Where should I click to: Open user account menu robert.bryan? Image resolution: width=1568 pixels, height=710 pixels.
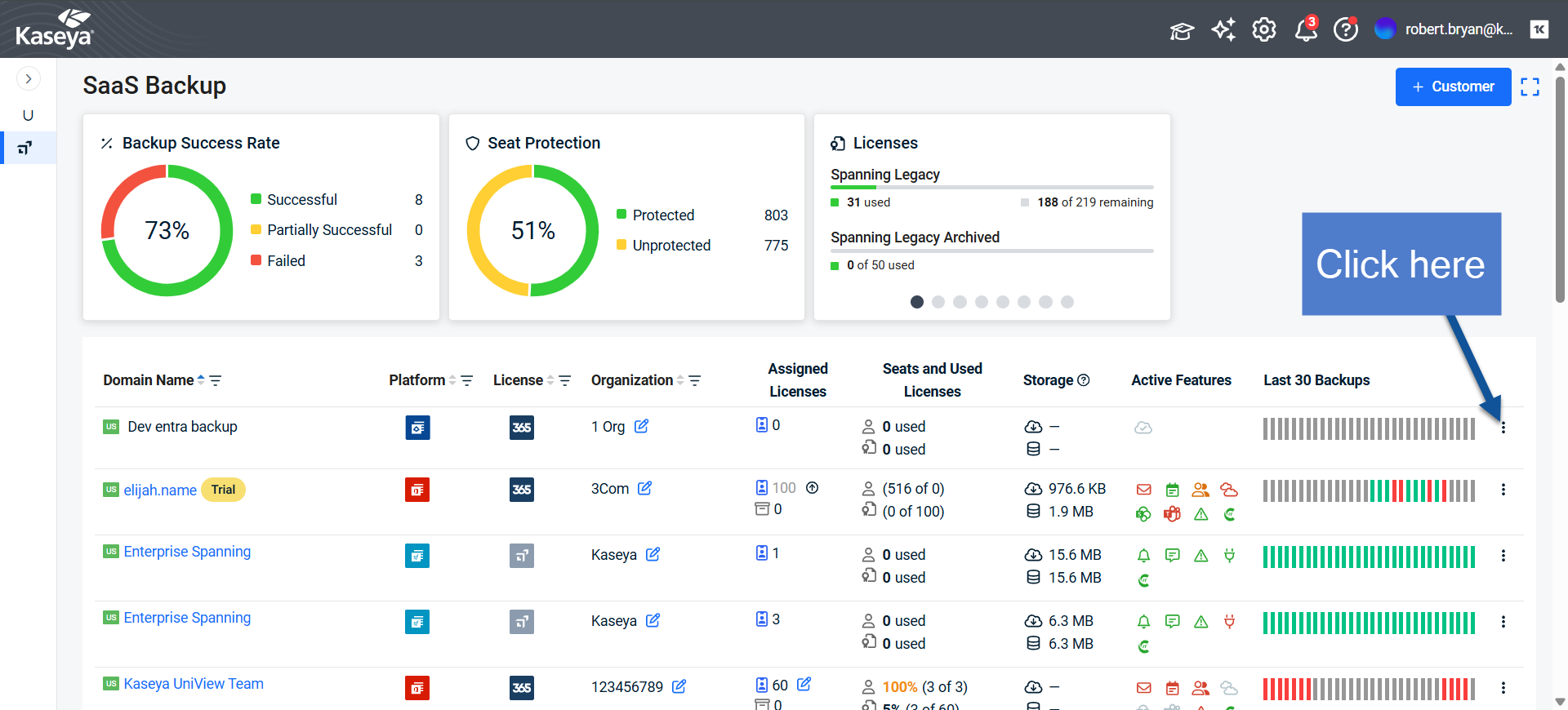click(x=1444, y=29)
